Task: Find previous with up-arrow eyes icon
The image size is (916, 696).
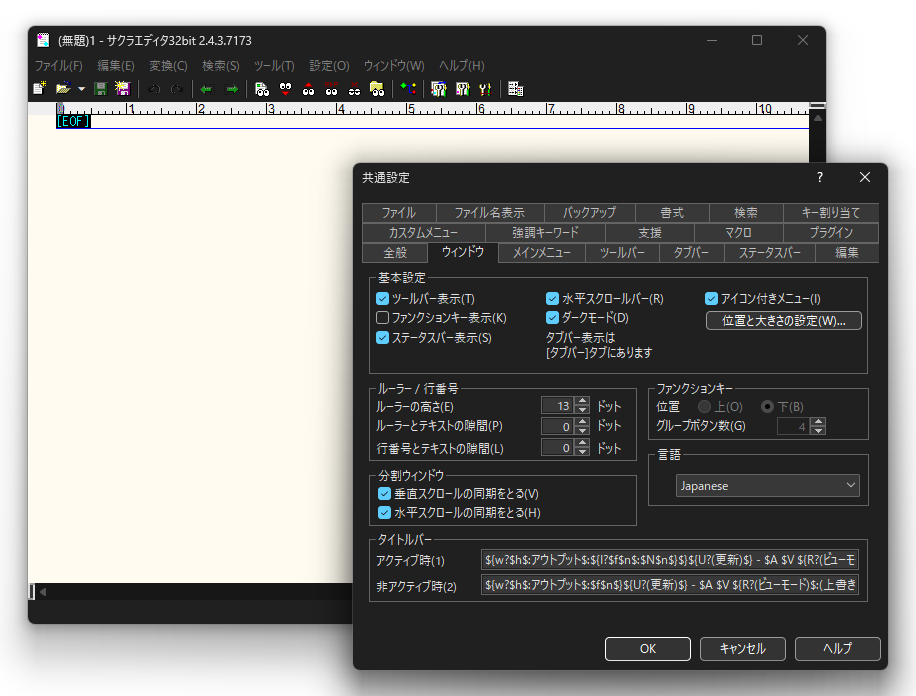Action: [x=308, y=89]
